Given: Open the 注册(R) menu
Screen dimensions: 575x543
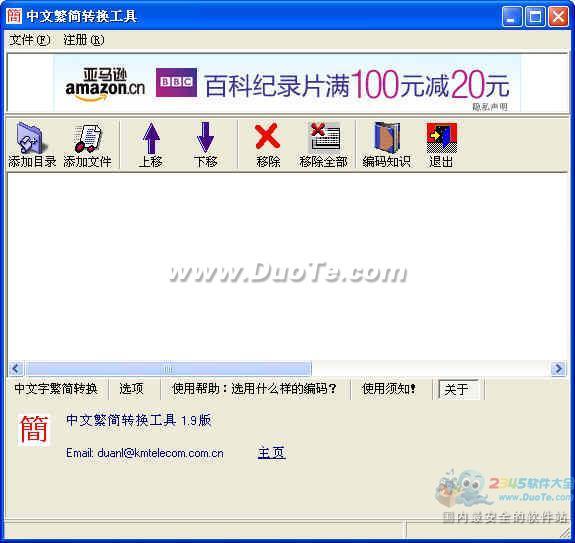Looking at the screenshot, I should [x=84, y=40].
